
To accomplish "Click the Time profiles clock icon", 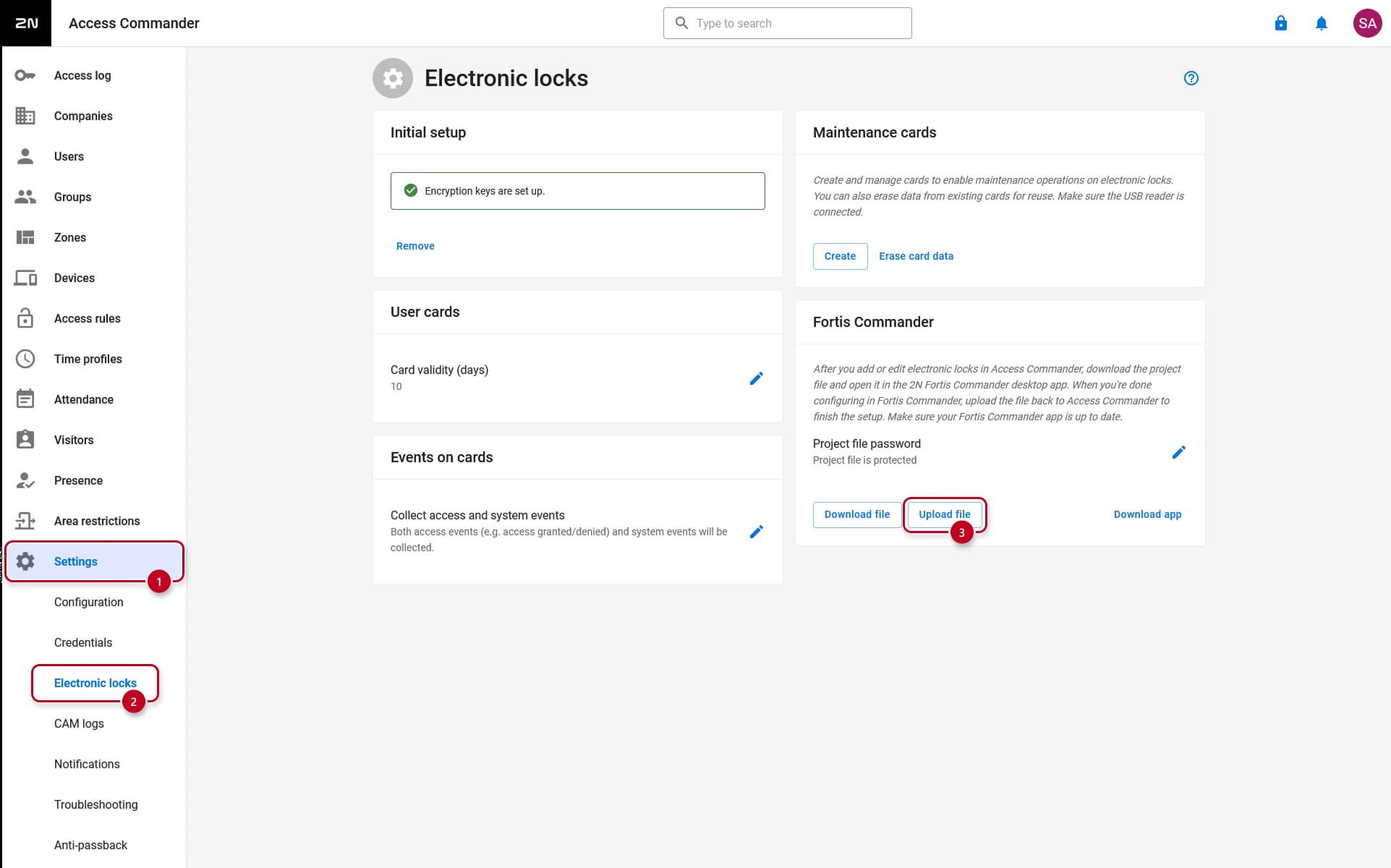I will coord(25,359).
